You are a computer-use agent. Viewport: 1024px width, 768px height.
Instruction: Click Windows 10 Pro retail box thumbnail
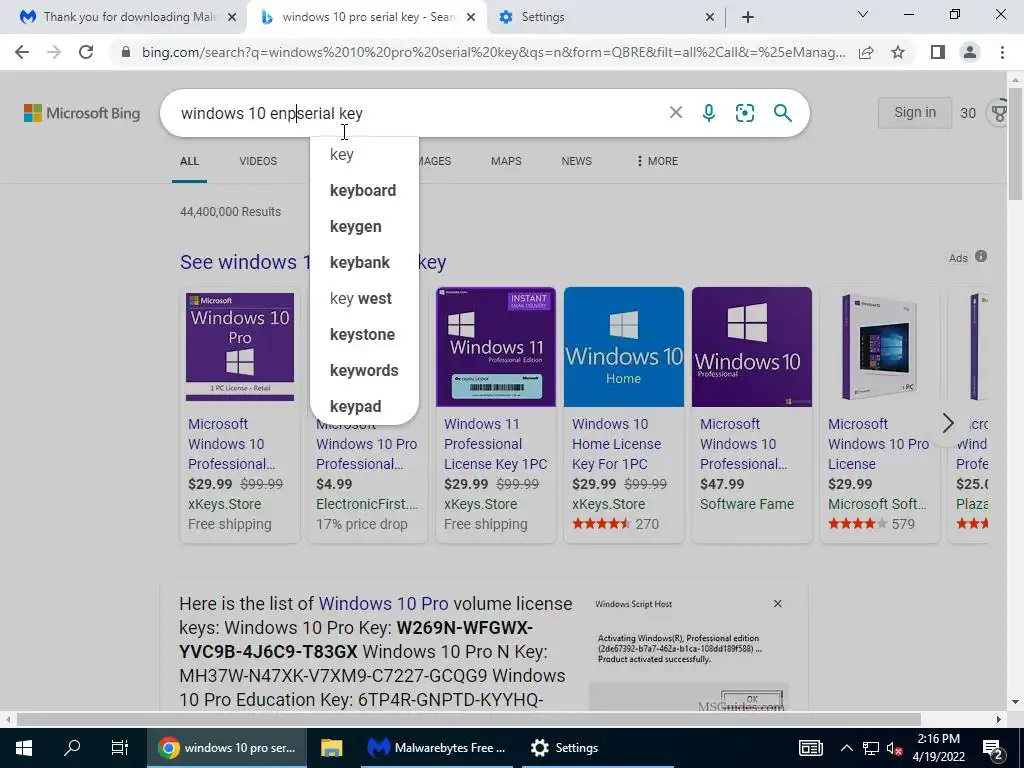point(240,347)
